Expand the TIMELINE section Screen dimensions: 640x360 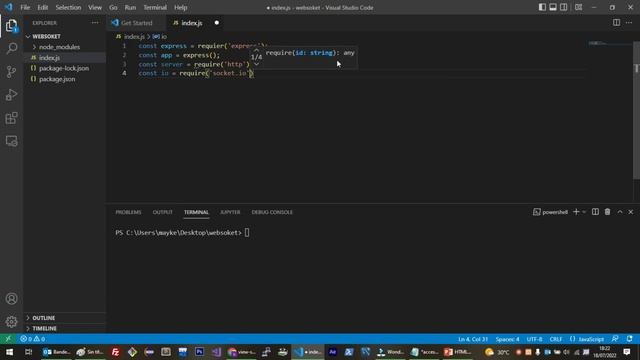point(65,328)
